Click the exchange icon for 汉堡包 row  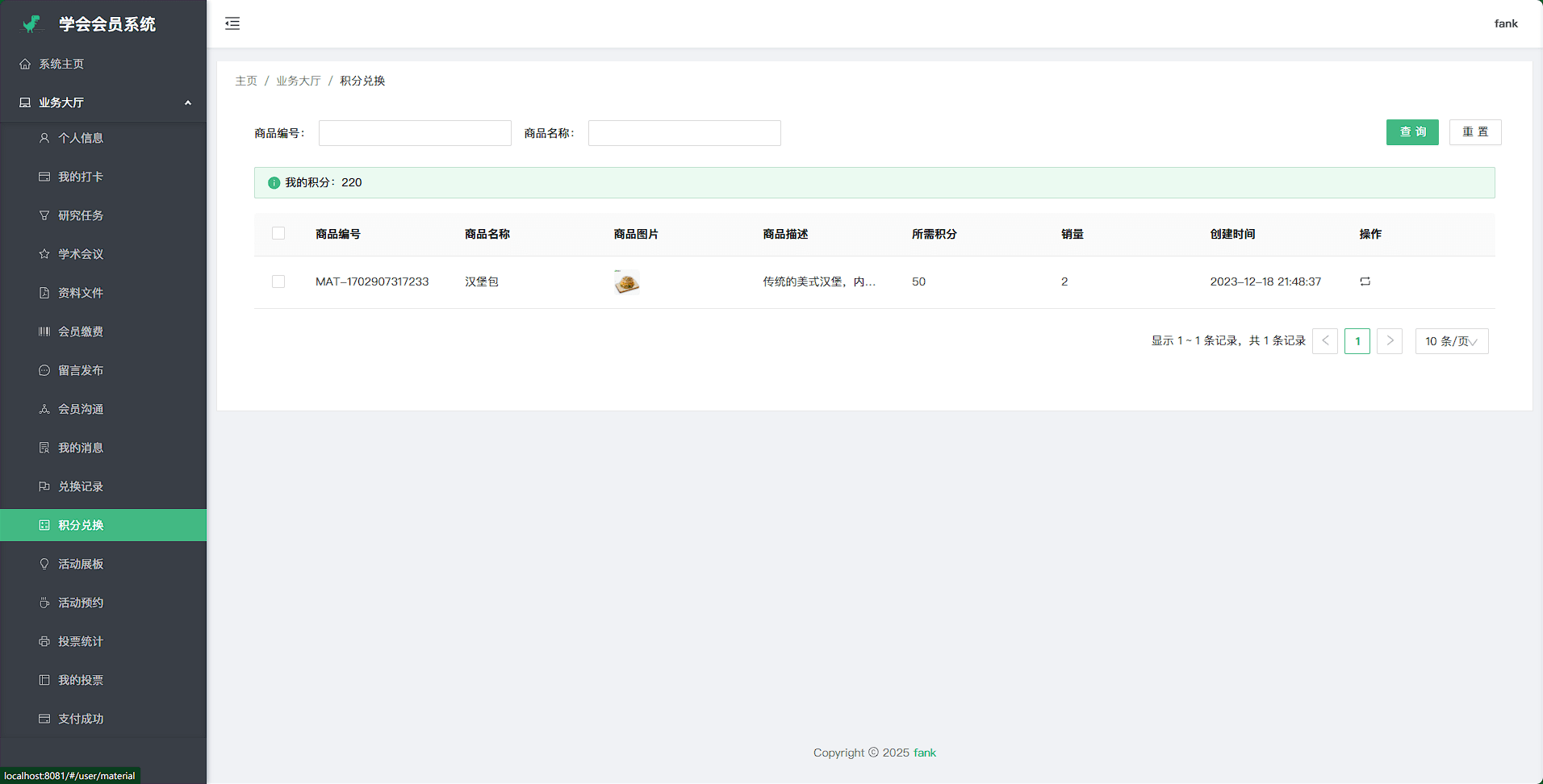[1365, 281]
